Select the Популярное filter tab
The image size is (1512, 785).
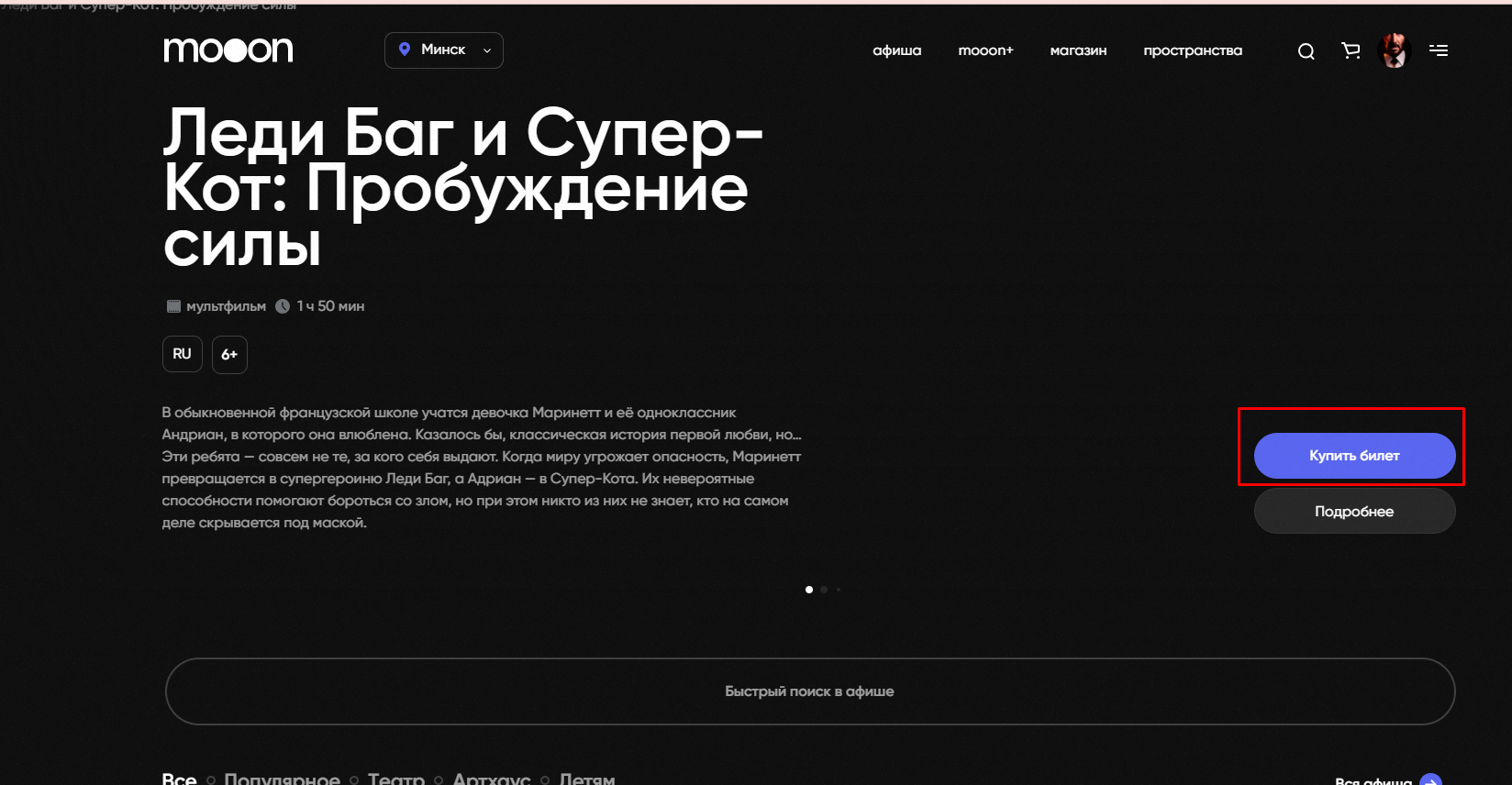tap(283, 779)
